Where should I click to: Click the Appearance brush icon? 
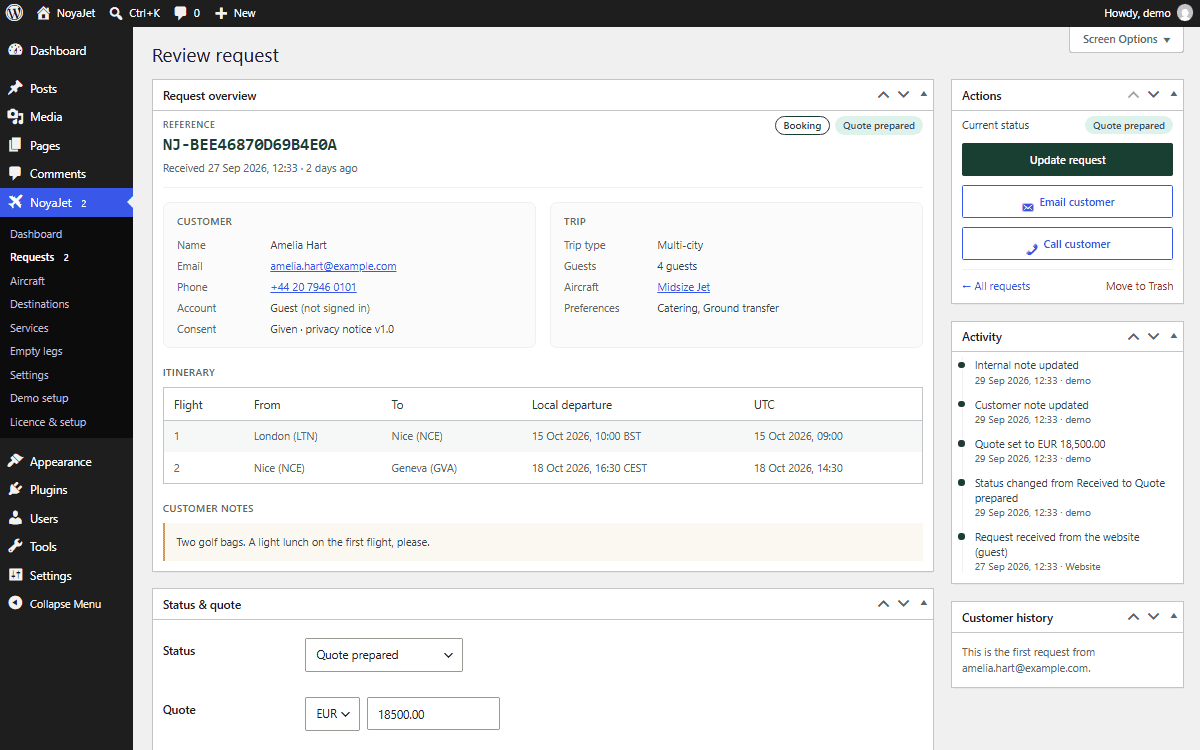15,461
